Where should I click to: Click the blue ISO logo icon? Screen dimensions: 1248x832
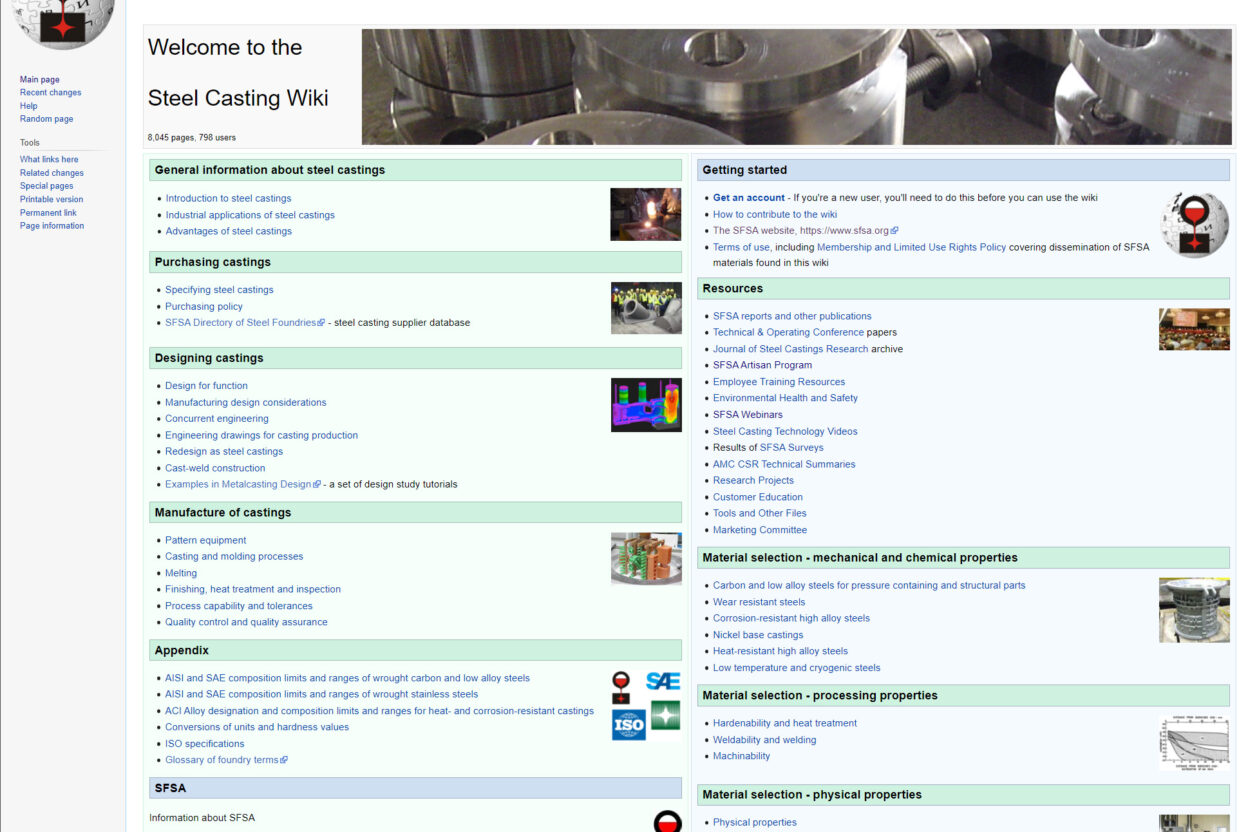pyautogui.click(x=628, y=724)
